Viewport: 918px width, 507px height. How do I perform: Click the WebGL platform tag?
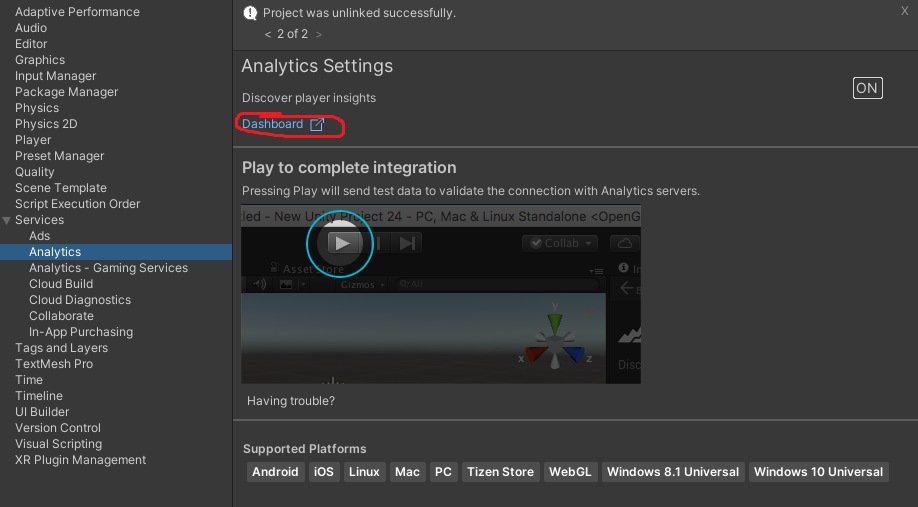(570, 472)
